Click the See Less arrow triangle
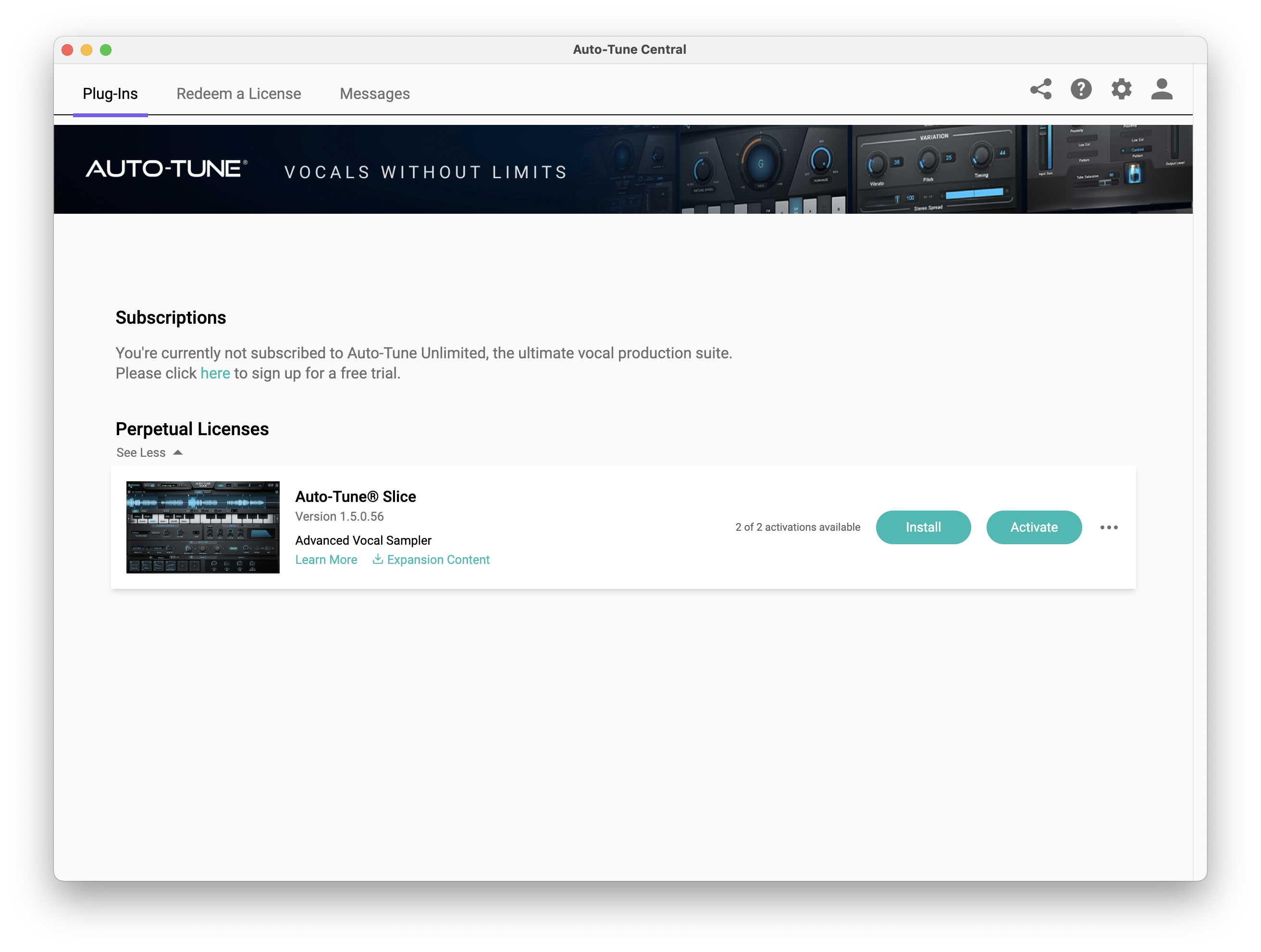The width and height of the screenshot is (1261, 952). point(178,452)
